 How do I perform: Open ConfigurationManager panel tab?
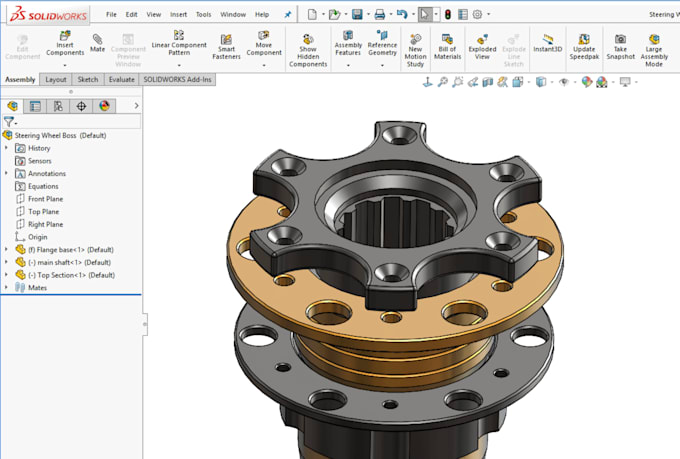58,106
